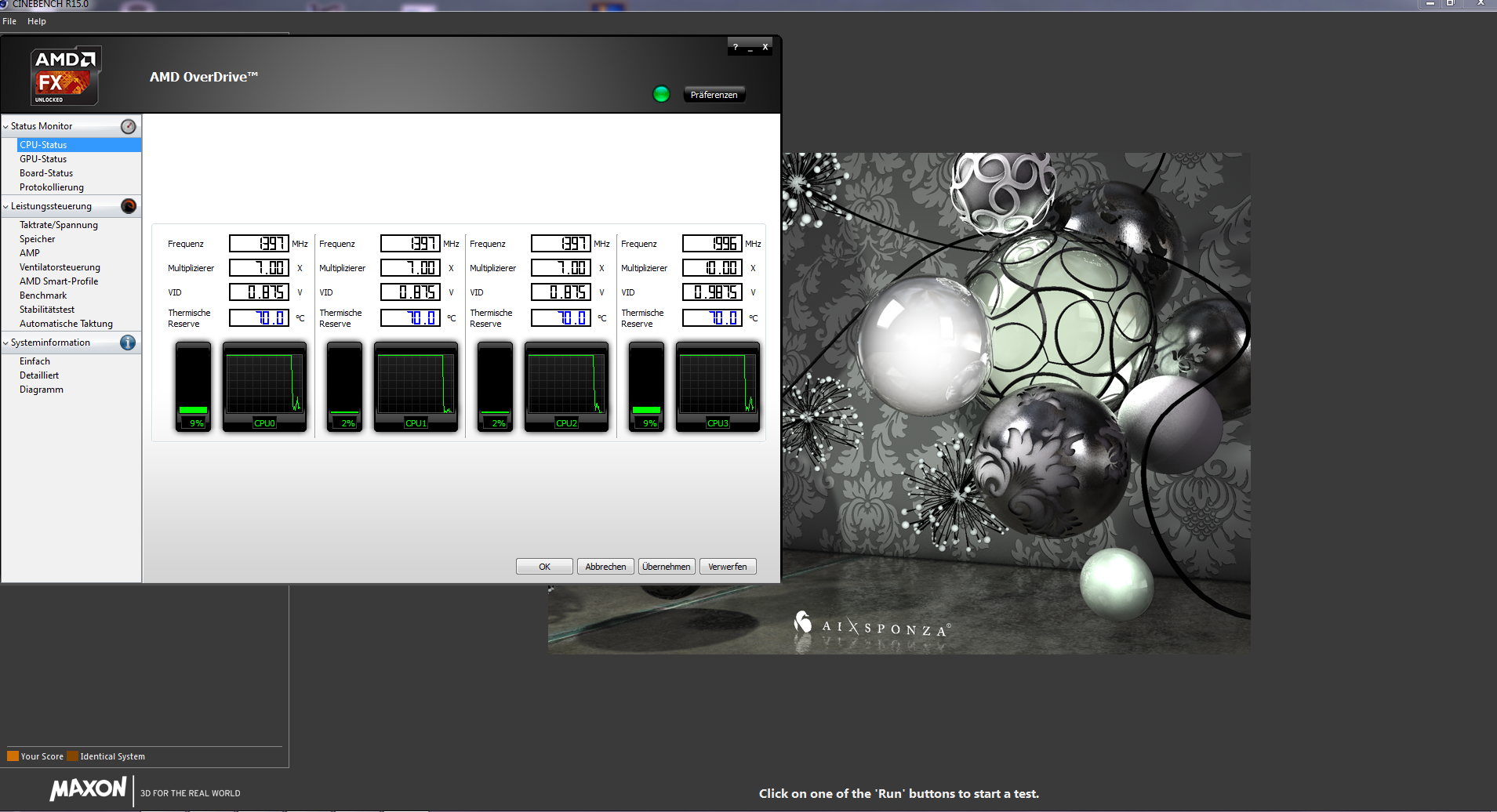Open the File menu
Image resolution: width=1497 pixels, height=812 pixels.
(x=9, y=21)
